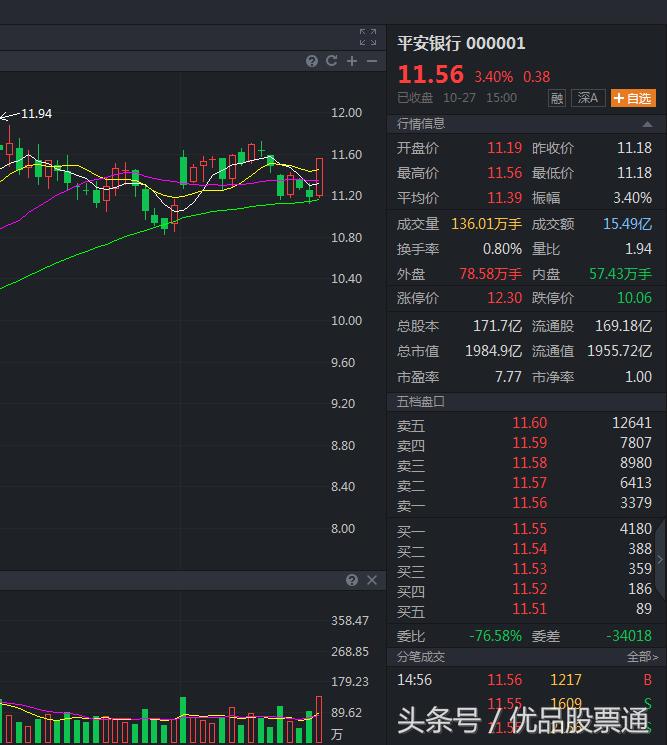Select the 买一 bid row at 11.55
667x745 pixels.
tap(524, 529)
